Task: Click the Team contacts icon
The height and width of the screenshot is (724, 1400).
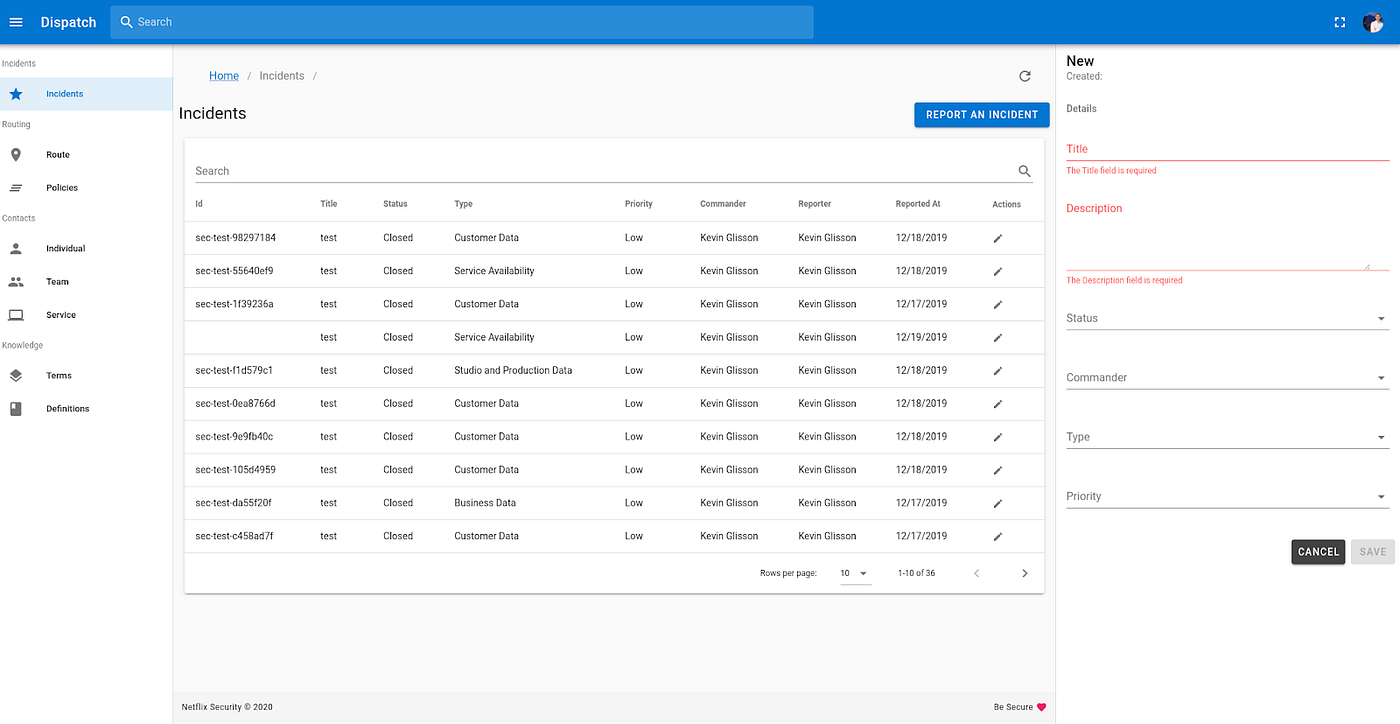Action: (15, 281)
